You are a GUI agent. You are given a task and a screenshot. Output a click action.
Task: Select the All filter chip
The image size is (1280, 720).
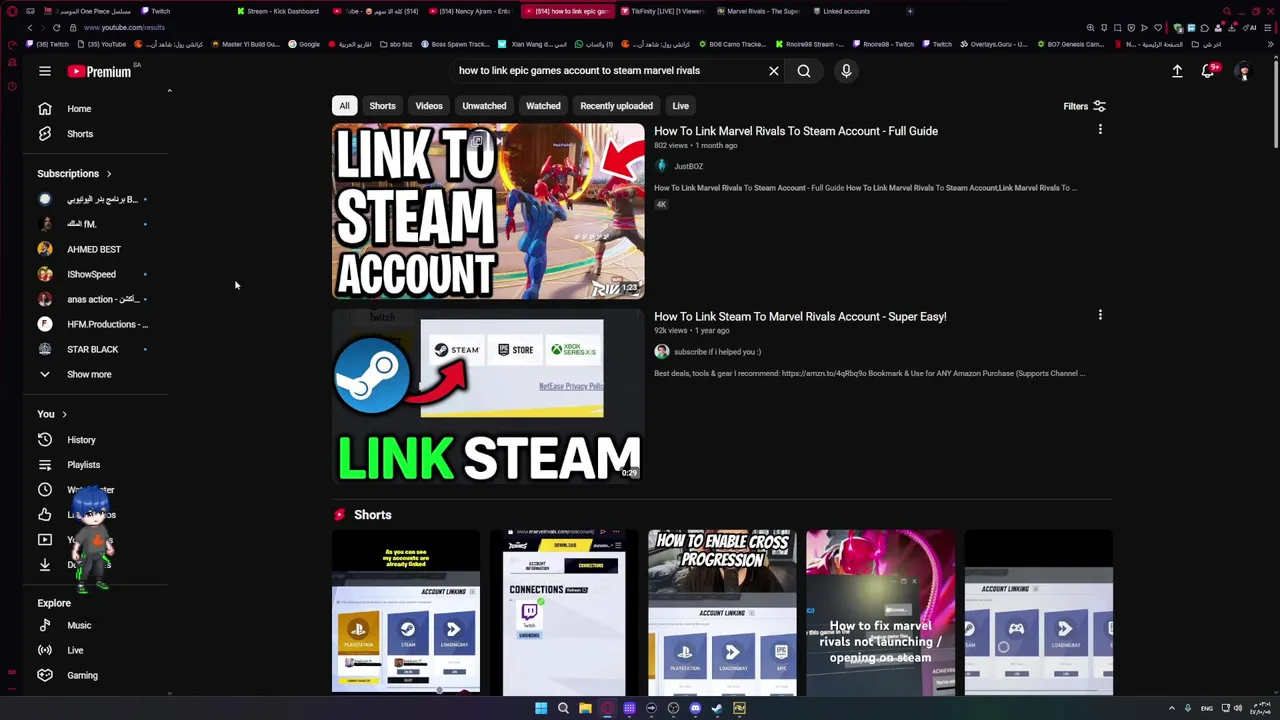[x=344, y=106]
